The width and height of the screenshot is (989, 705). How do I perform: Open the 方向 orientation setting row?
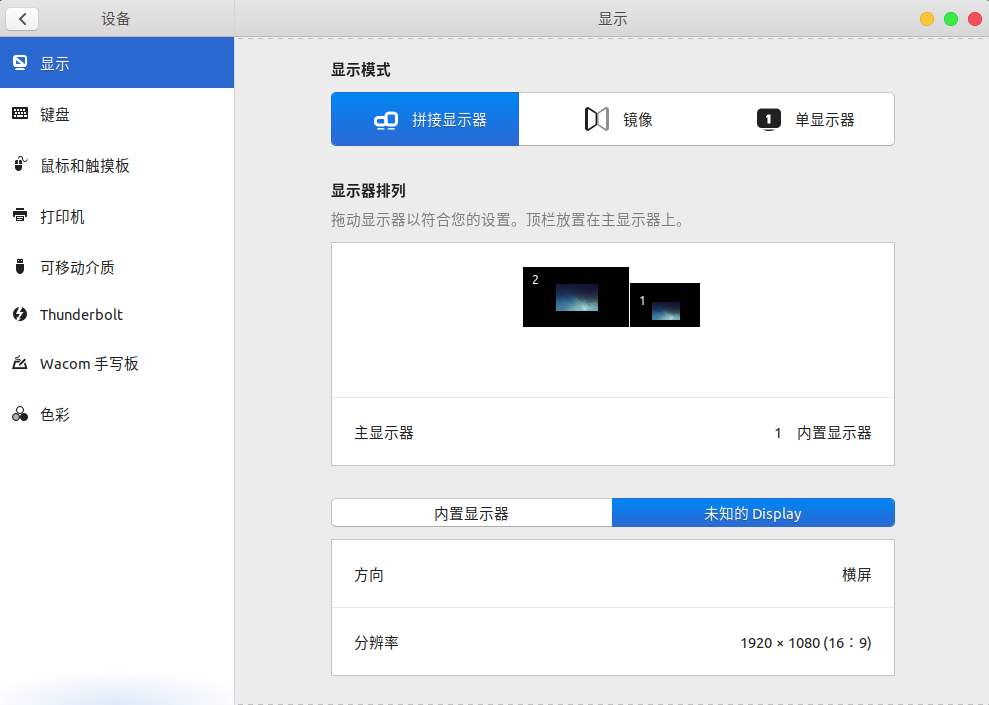(612, 575)
